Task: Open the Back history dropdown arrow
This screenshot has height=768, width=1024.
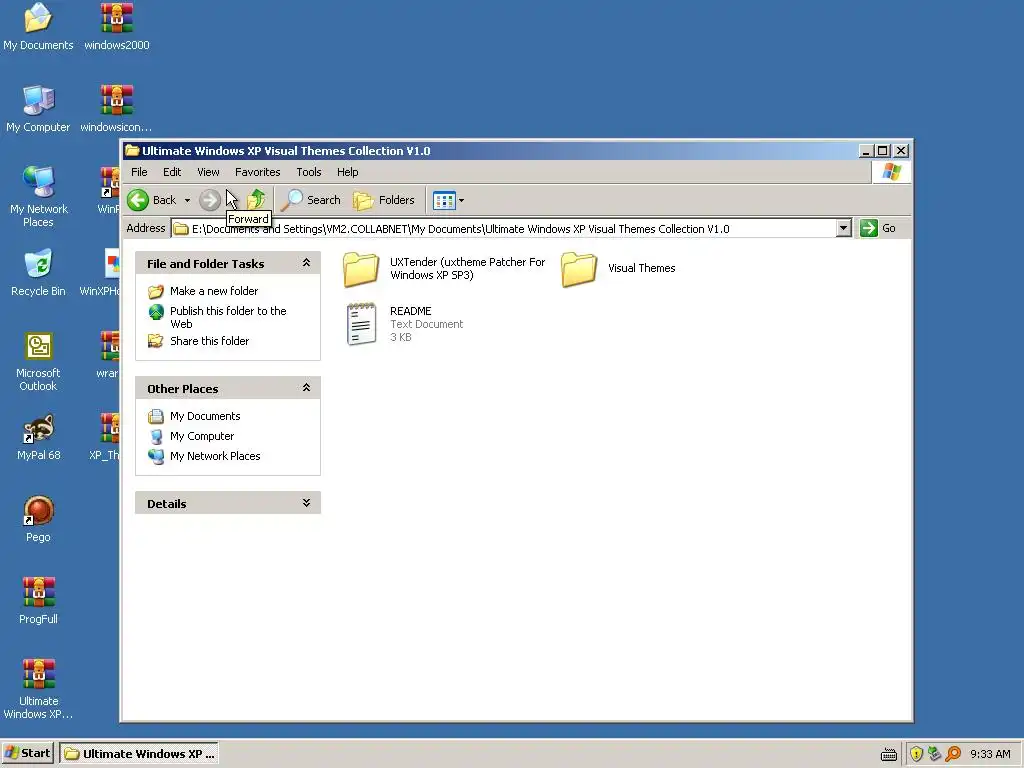Action: 187,200
